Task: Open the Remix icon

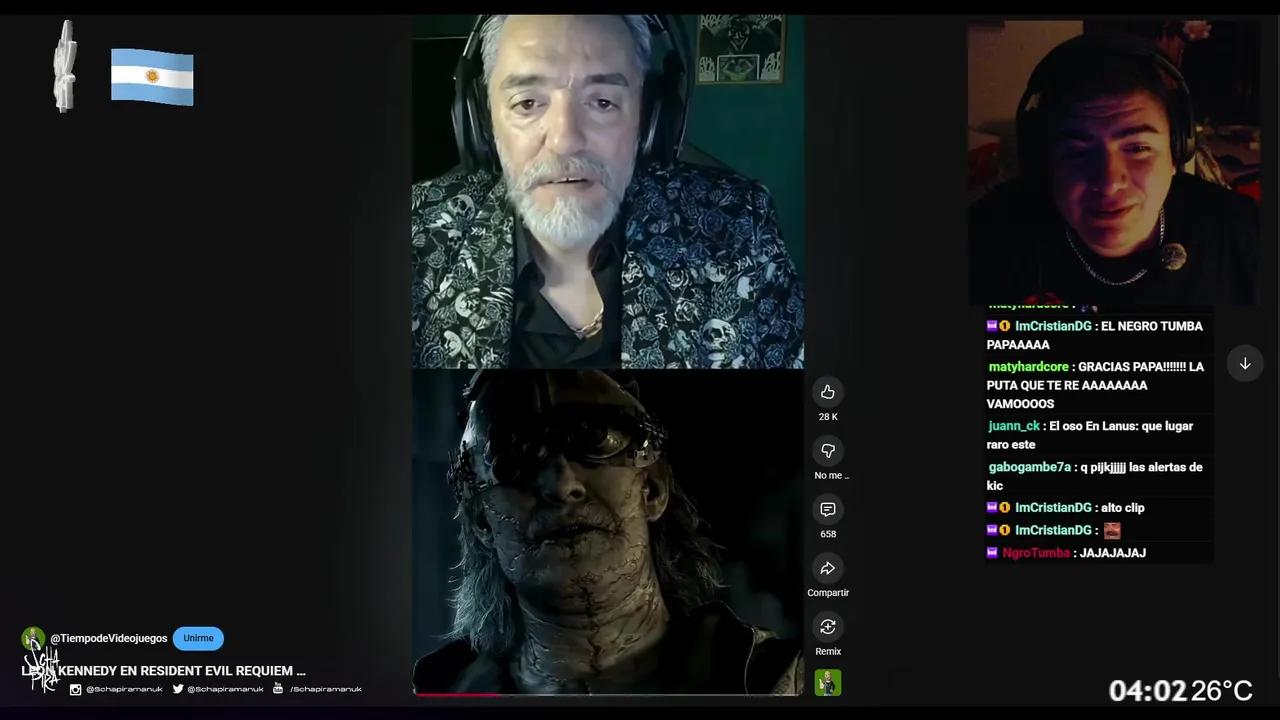Action: (827, 627)
